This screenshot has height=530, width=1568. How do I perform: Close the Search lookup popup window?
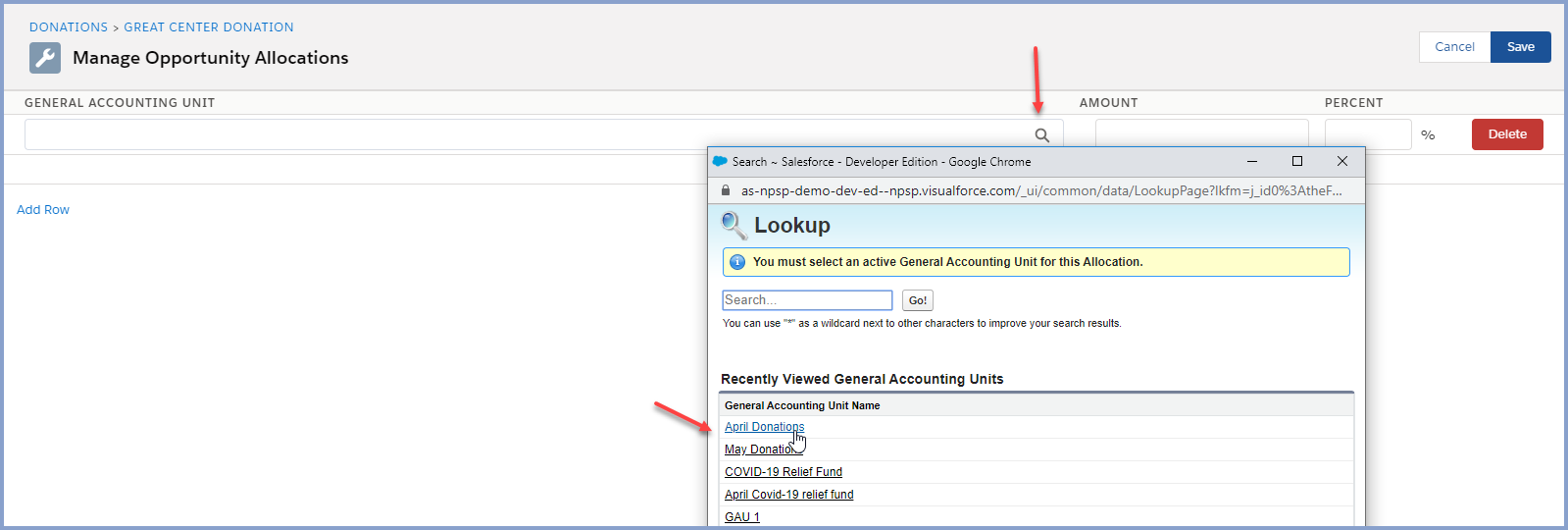(x=1342, y=161)
